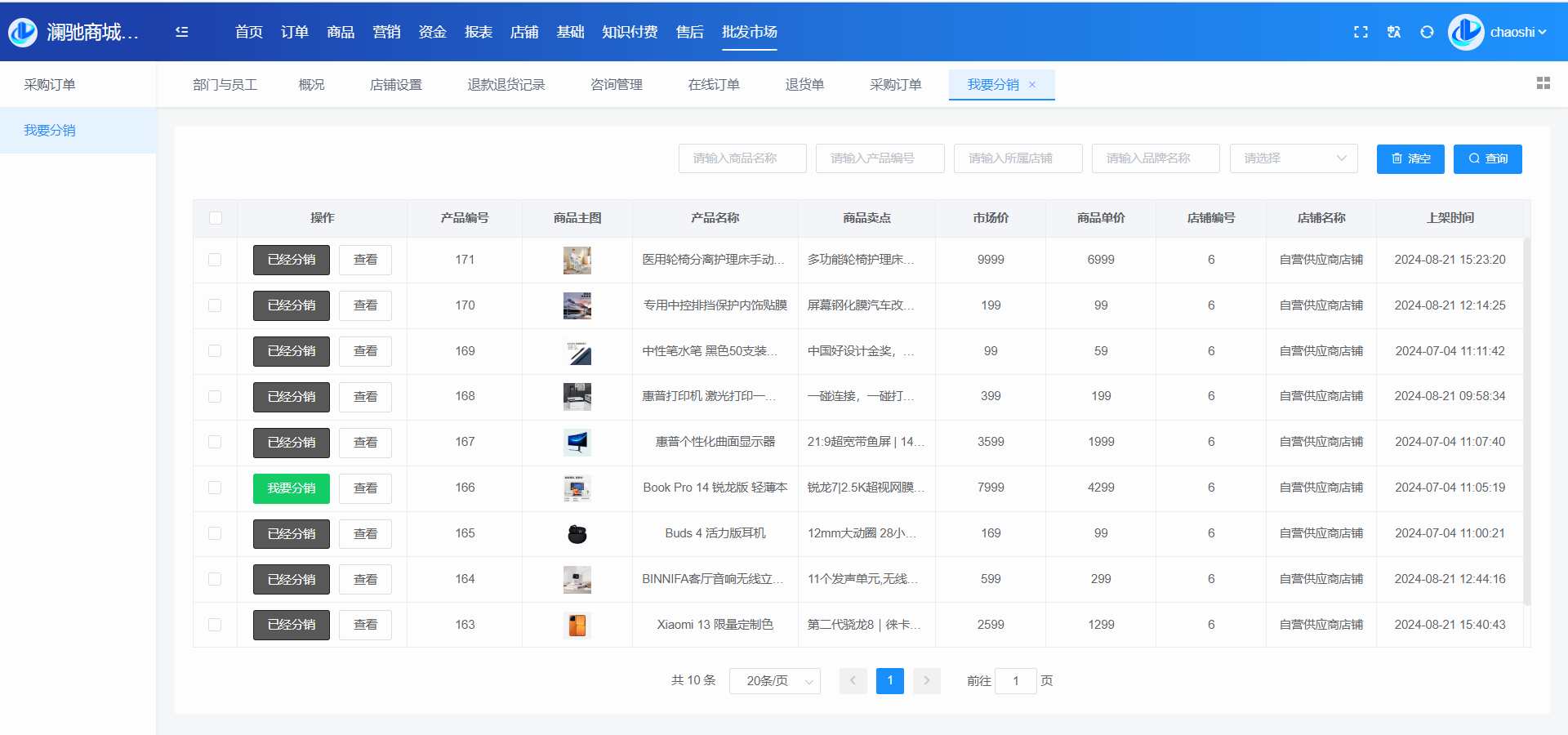This screenshot has width=1568, height=735.
Task: Open the 营销 top menu
Action: [386, 32]
